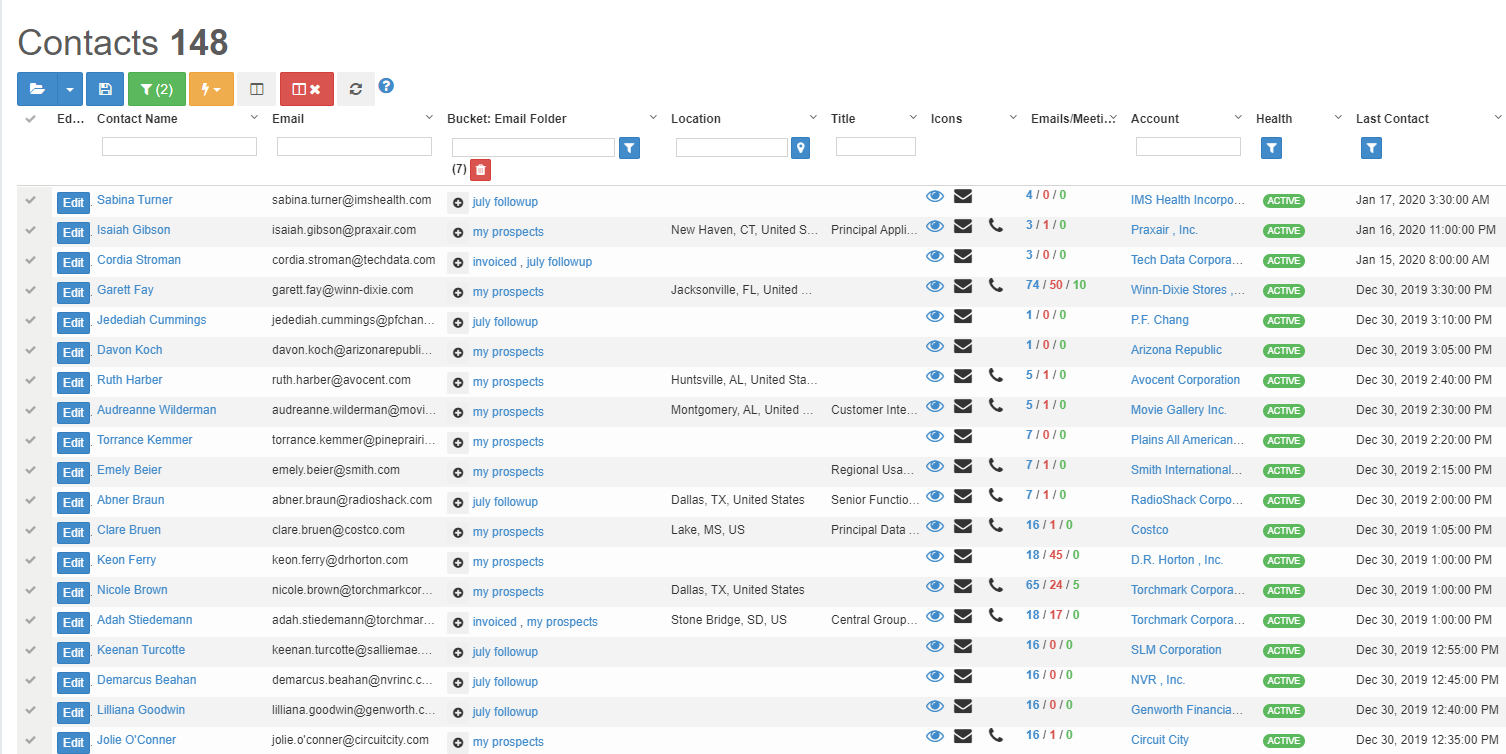The image size is (1506, 754).
Task: Click the ACTIVE health badge for Keon Ferry
Action: 1283,561
